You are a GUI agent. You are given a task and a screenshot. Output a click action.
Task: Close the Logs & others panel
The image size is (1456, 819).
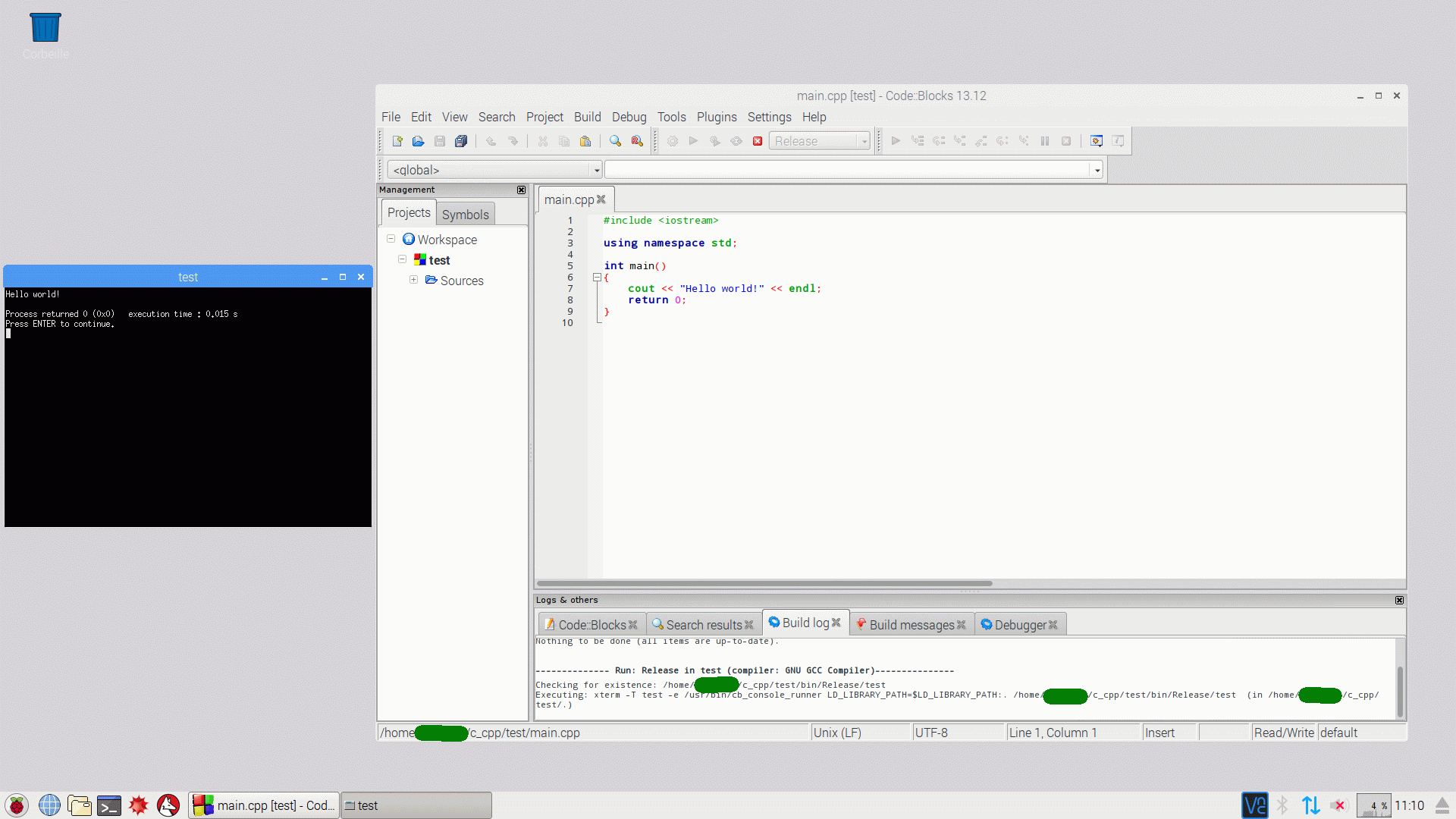(x=1399, y=600)
